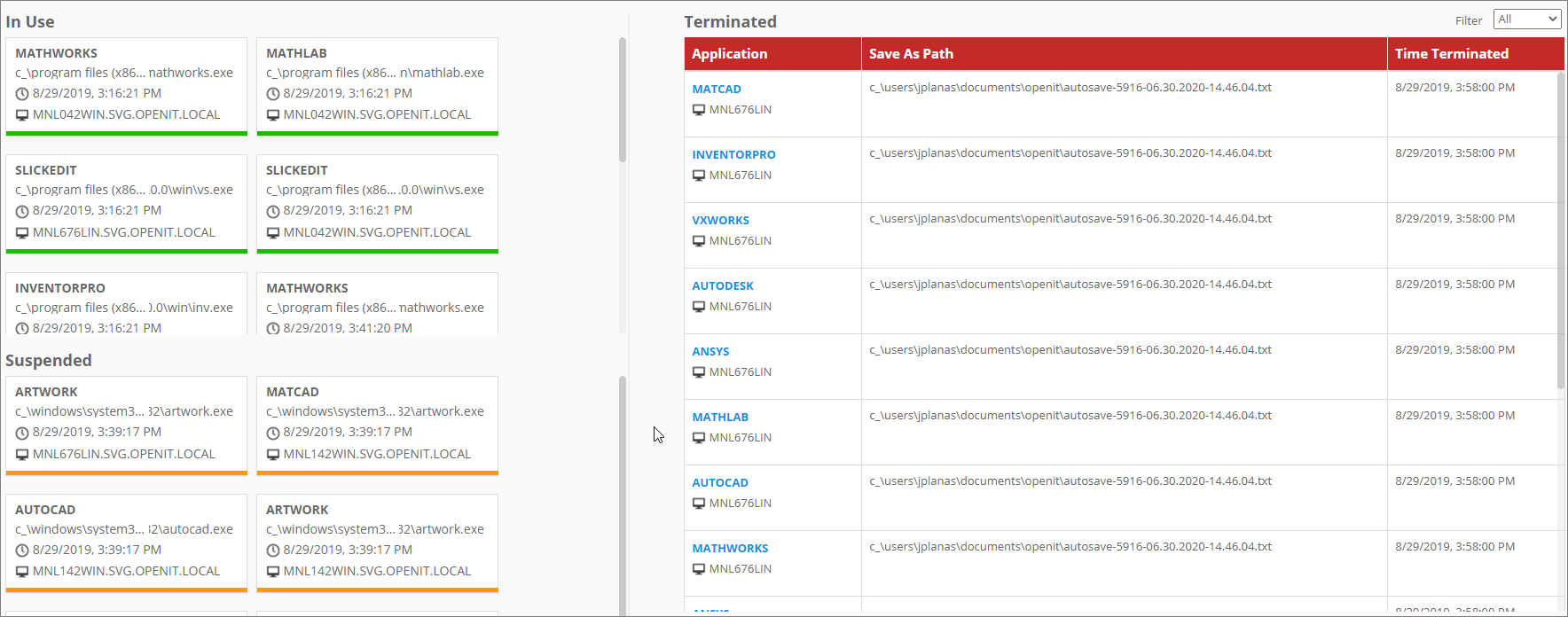Image resolution: width=1568 pixels, height=617 pixels.
Task: Click the path ending in 0\win\inv.exe
Action: [124, 308]
